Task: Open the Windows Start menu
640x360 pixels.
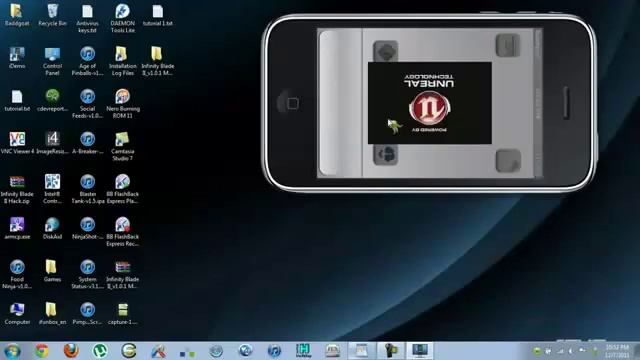Action: click(x=11, y=351)
